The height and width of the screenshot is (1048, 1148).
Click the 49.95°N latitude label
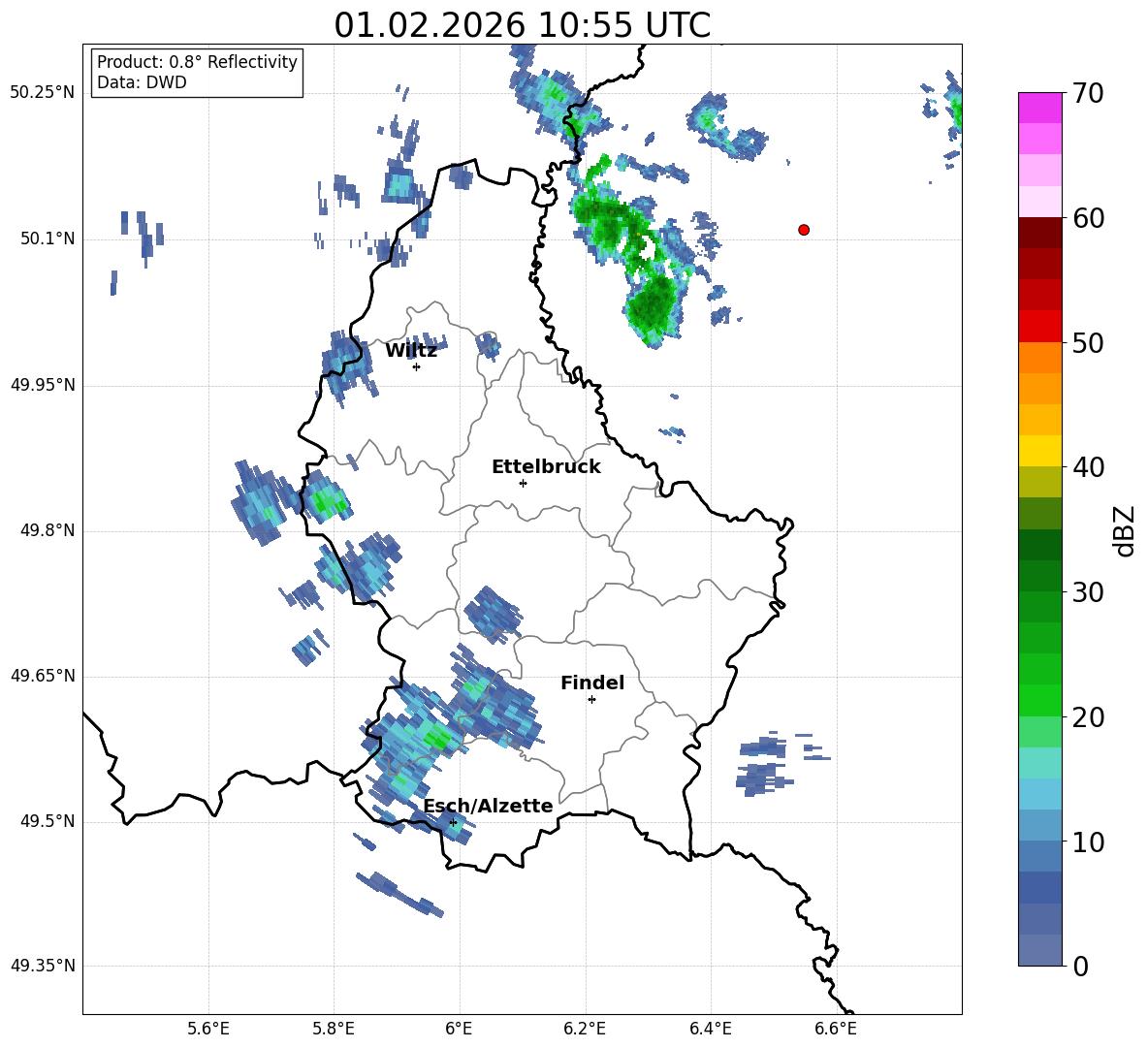click(43, 385)
